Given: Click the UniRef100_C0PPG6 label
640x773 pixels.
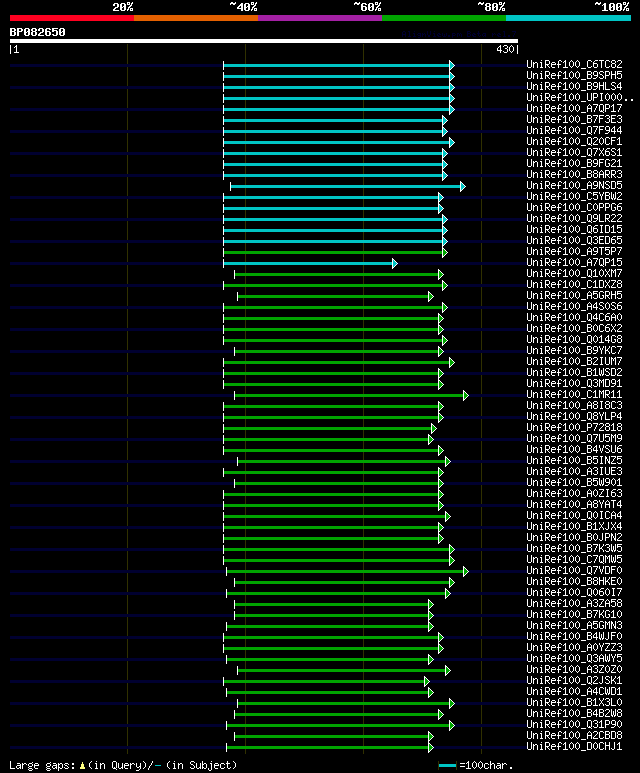Looking at the screenshot, I should pos(574,208).
